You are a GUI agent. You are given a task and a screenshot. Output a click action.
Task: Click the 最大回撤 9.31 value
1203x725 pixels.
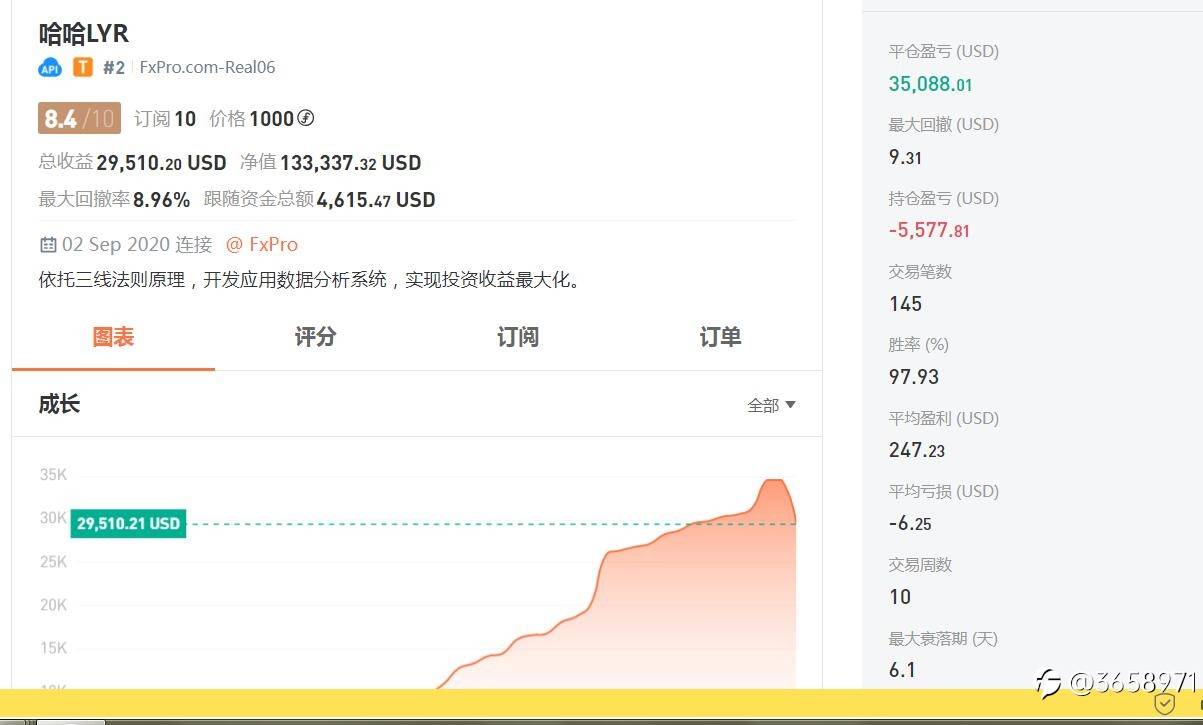(905, 157)
